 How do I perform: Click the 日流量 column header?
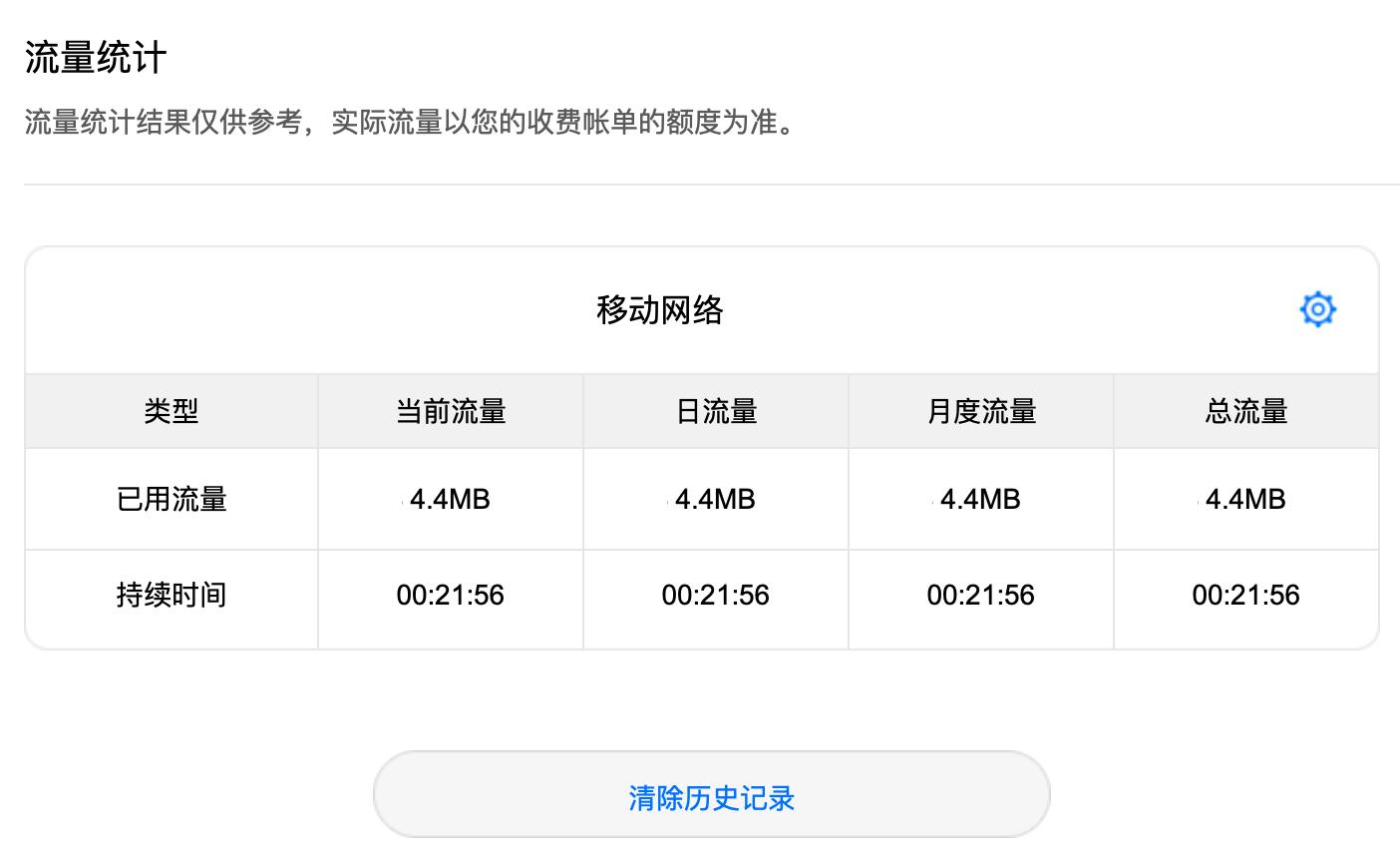click(715, 411)
